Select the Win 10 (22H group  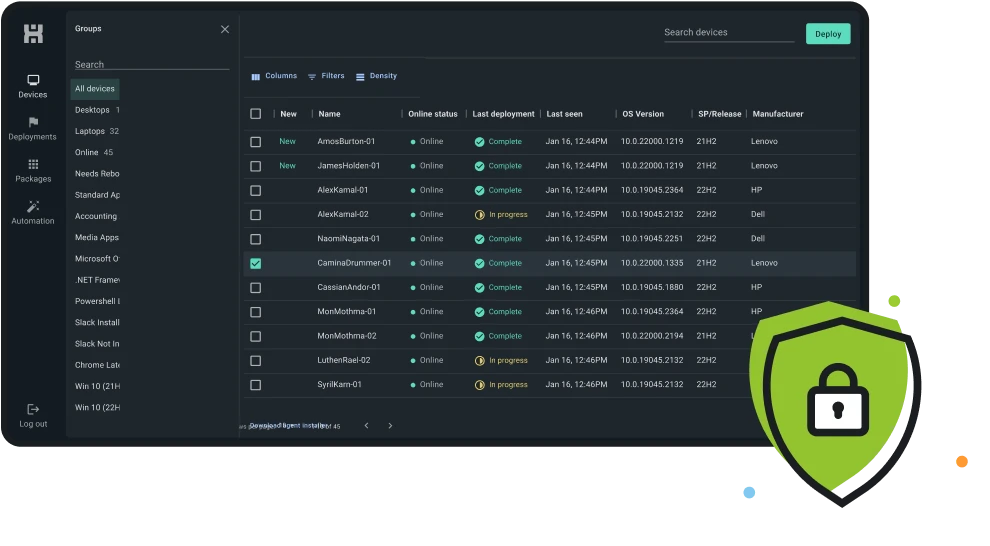coord(97,408)
